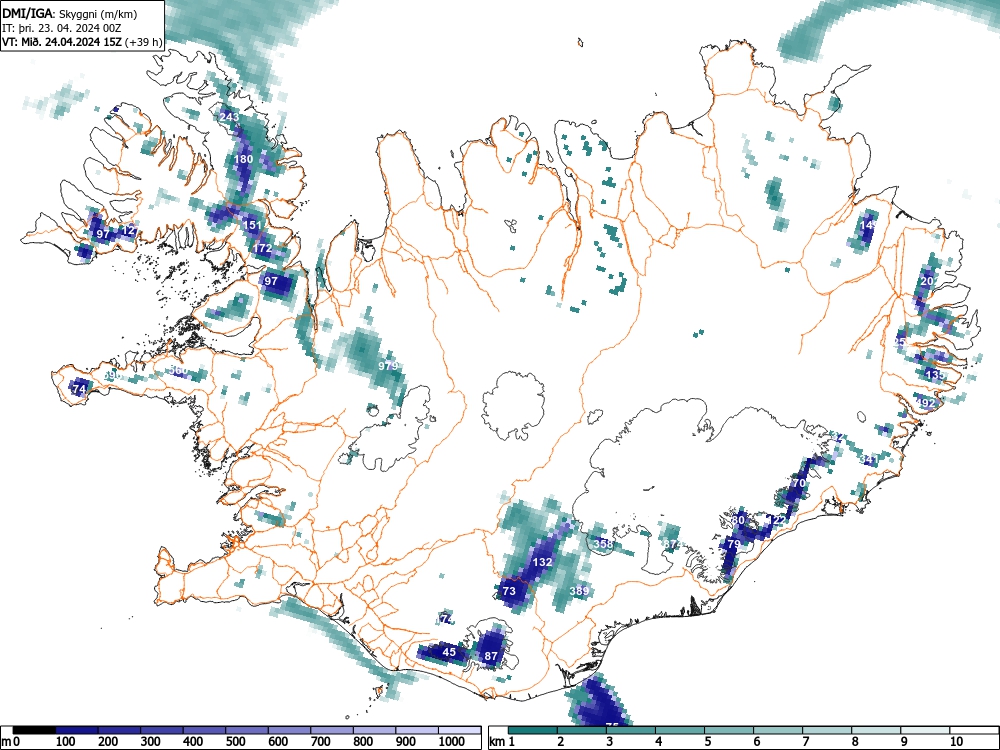Click the 600 m legend color swatch
The width and height of the screenshot is (1000, 750).
tap(290, 730)
